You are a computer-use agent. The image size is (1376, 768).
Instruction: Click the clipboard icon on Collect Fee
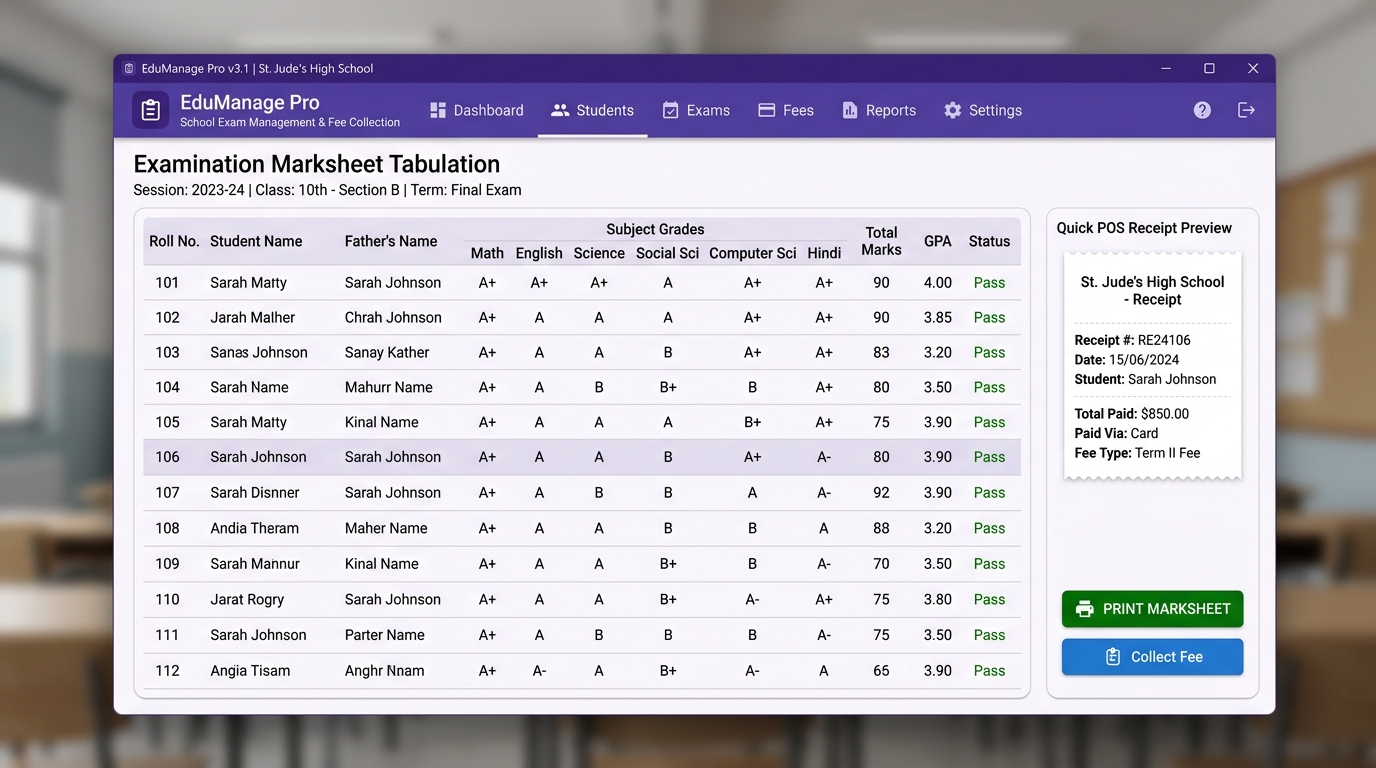[1112, 657]
